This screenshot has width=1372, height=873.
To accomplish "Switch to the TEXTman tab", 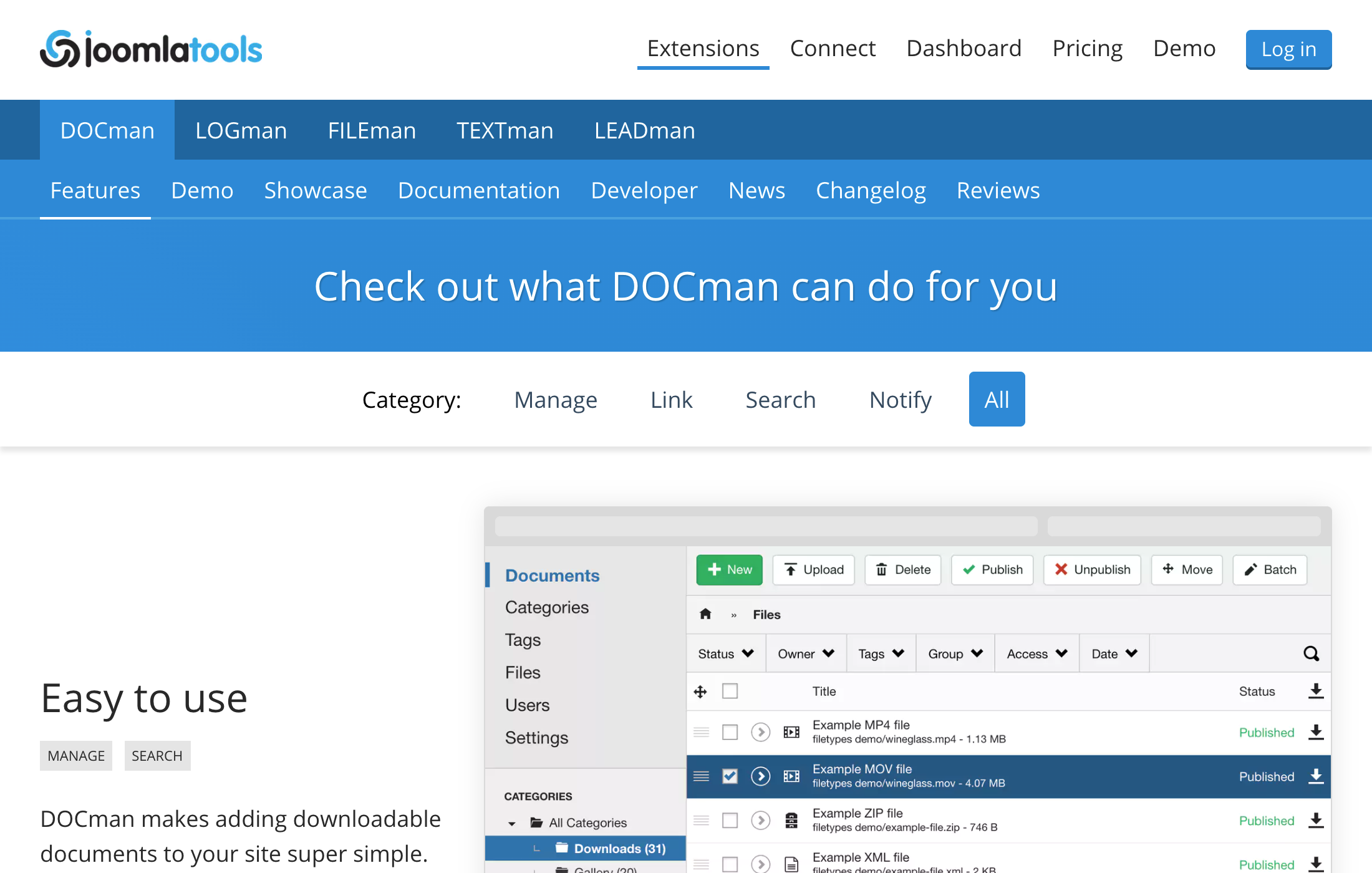I will (505, 130).
